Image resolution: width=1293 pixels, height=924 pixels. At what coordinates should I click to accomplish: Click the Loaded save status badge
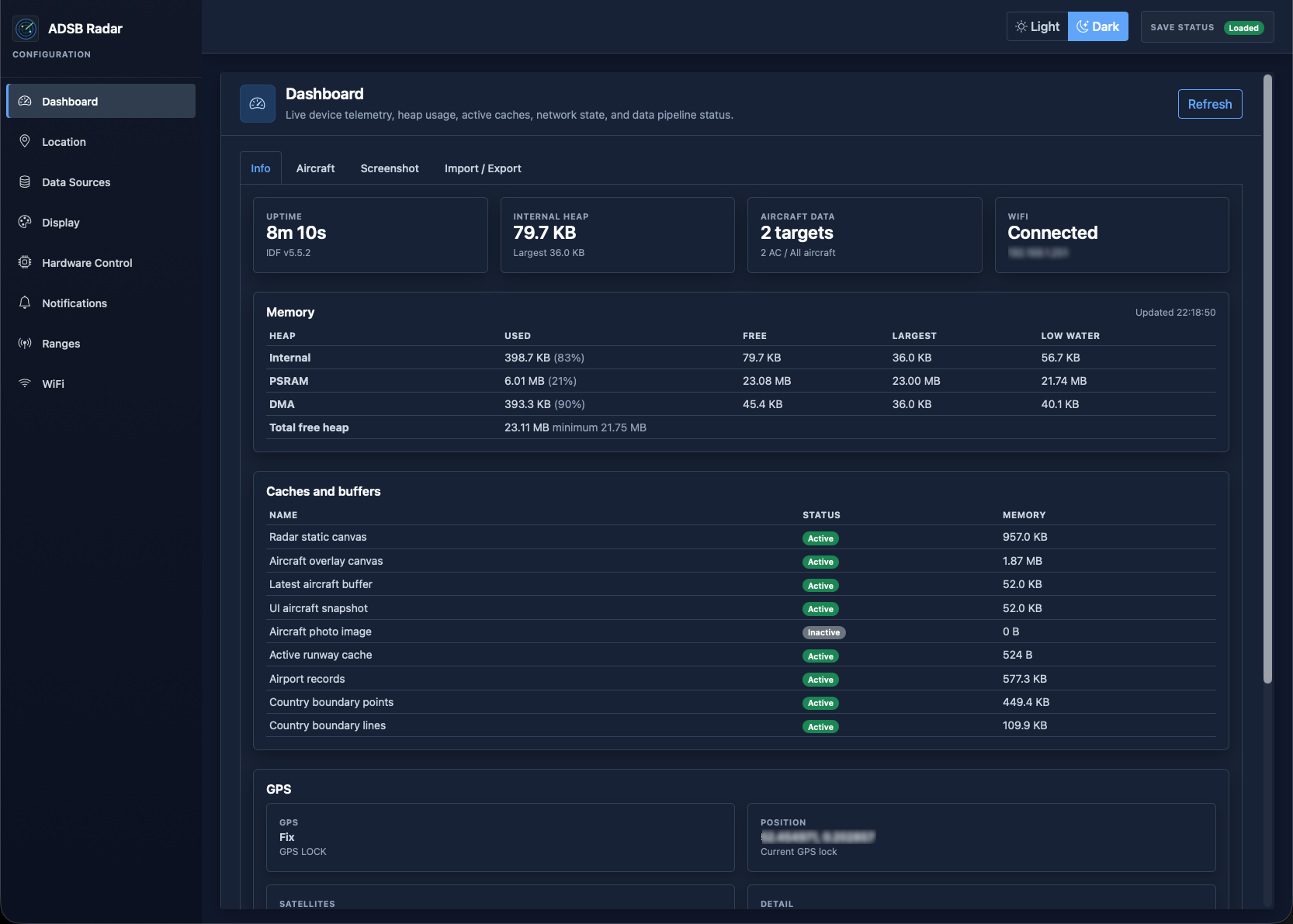click(1244, 28)
